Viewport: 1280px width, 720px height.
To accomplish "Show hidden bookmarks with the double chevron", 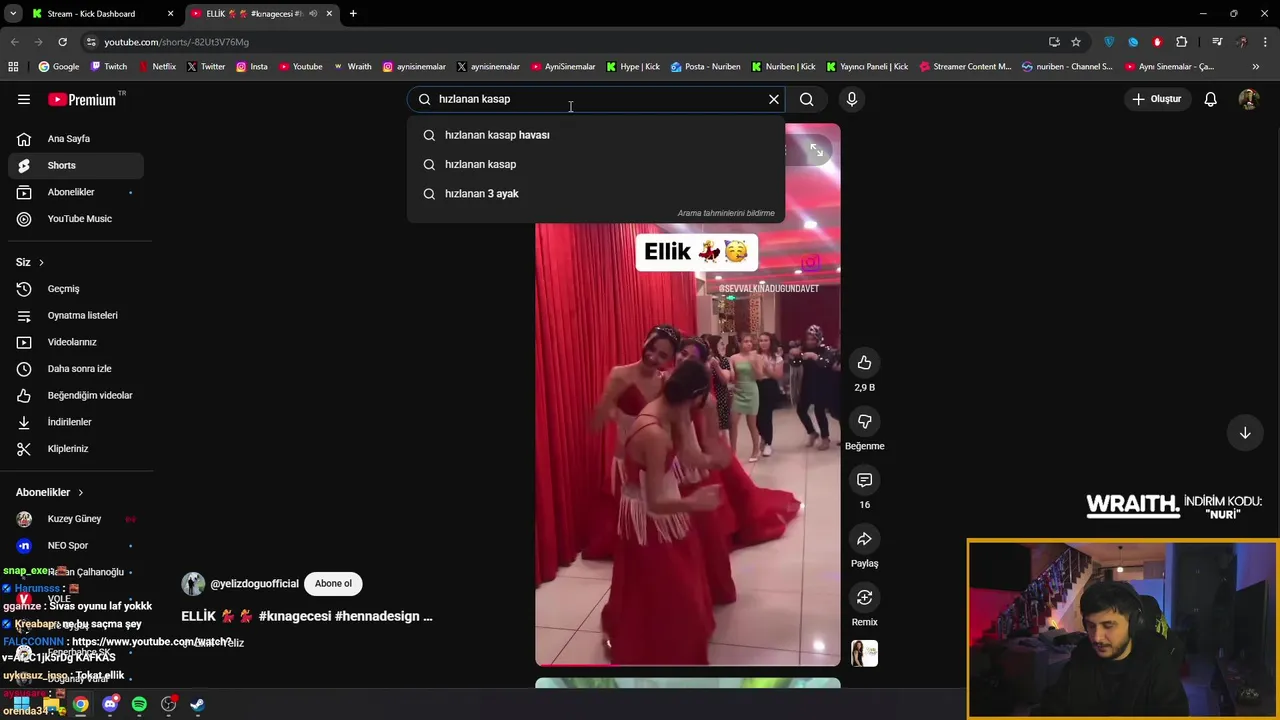I will click(1256, 67).
